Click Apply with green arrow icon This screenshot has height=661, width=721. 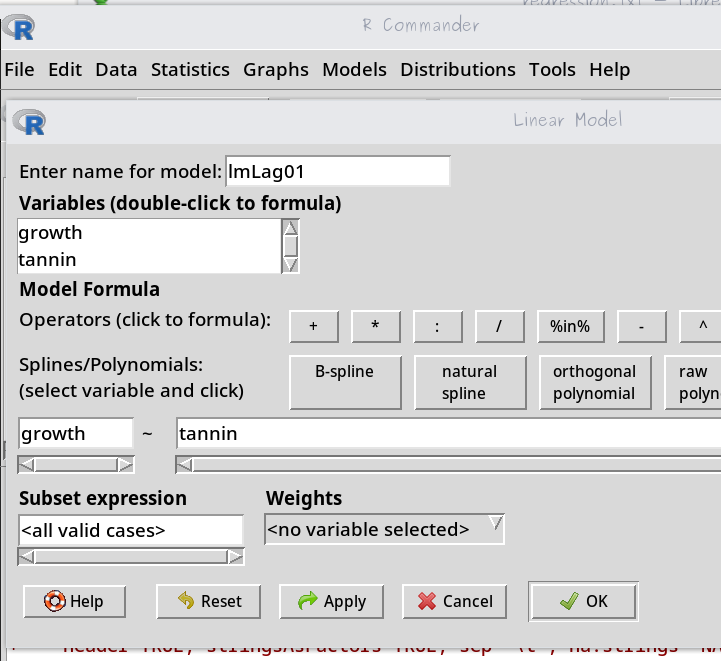click(x=330, y=601)
